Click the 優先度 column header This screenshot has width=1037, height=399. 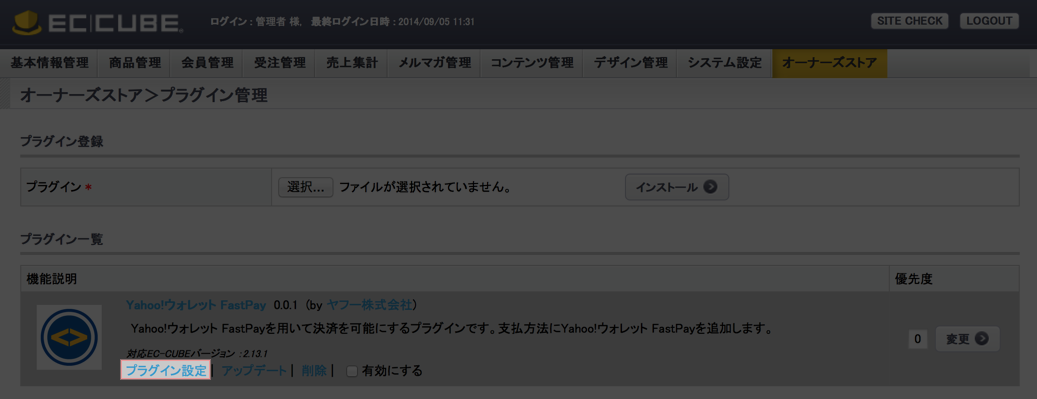point(913,279)
